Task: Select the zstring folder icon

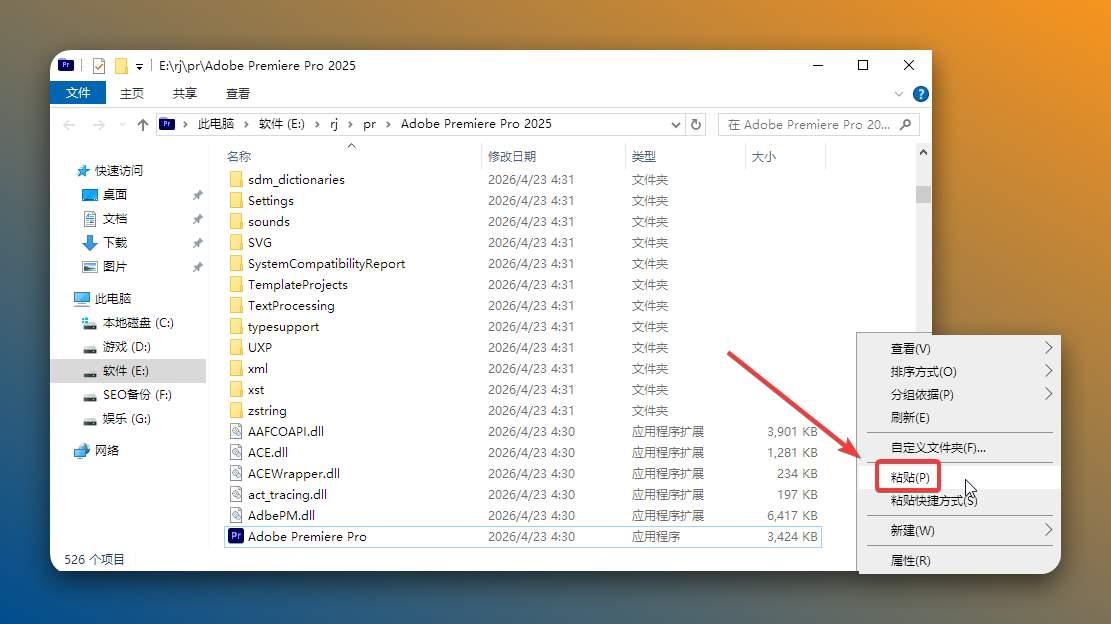Action: tap(236, 411)
